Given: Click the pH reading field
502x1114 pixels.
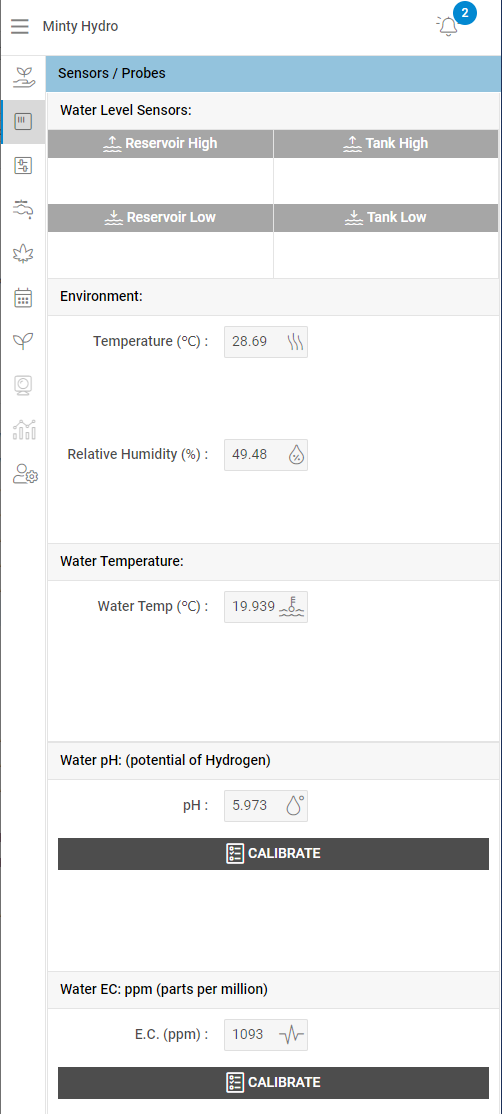Looking at the screenshot, I should pyautogui.click(x=266, y=806).
